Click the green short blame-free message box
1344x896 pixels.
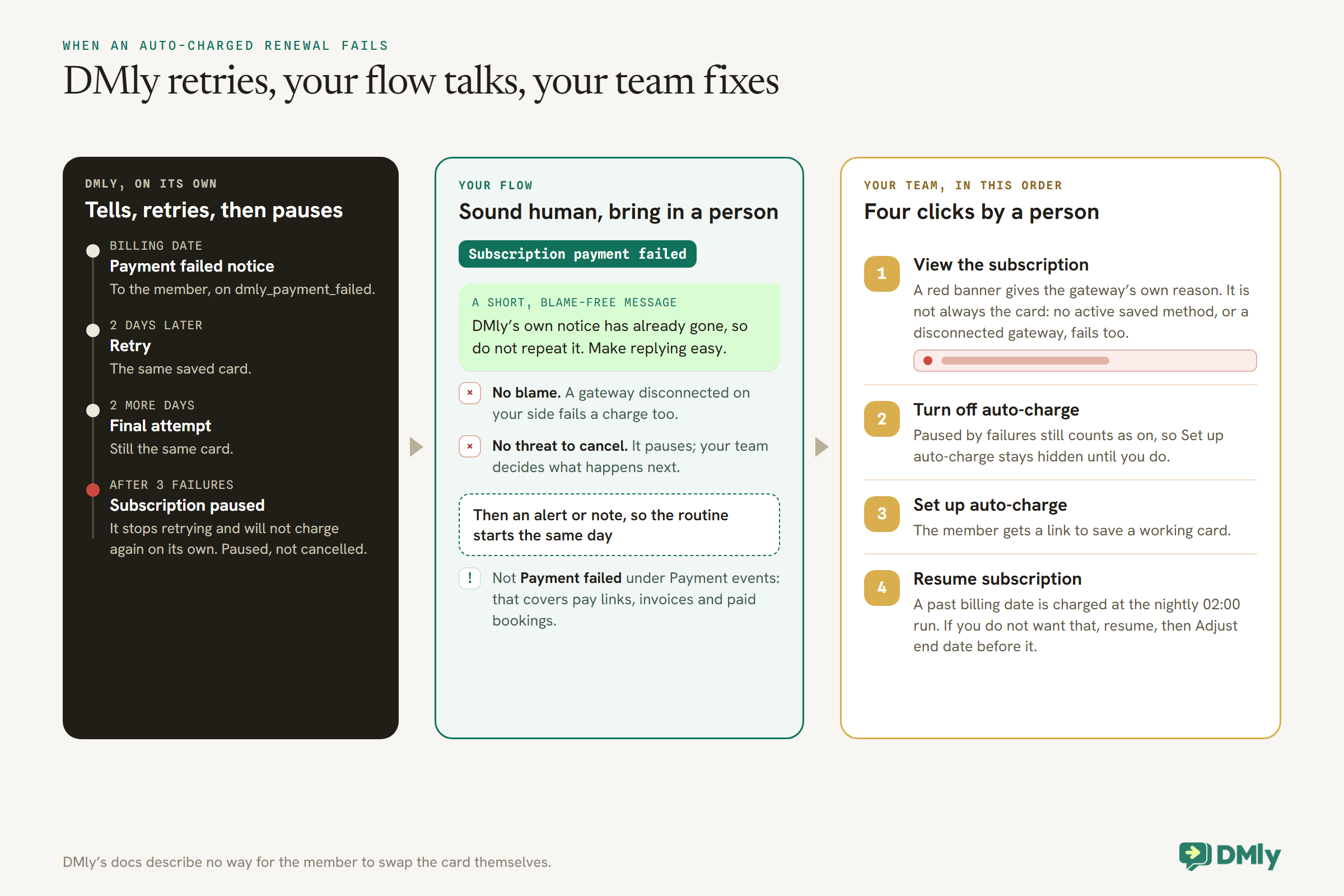[619, 327]
